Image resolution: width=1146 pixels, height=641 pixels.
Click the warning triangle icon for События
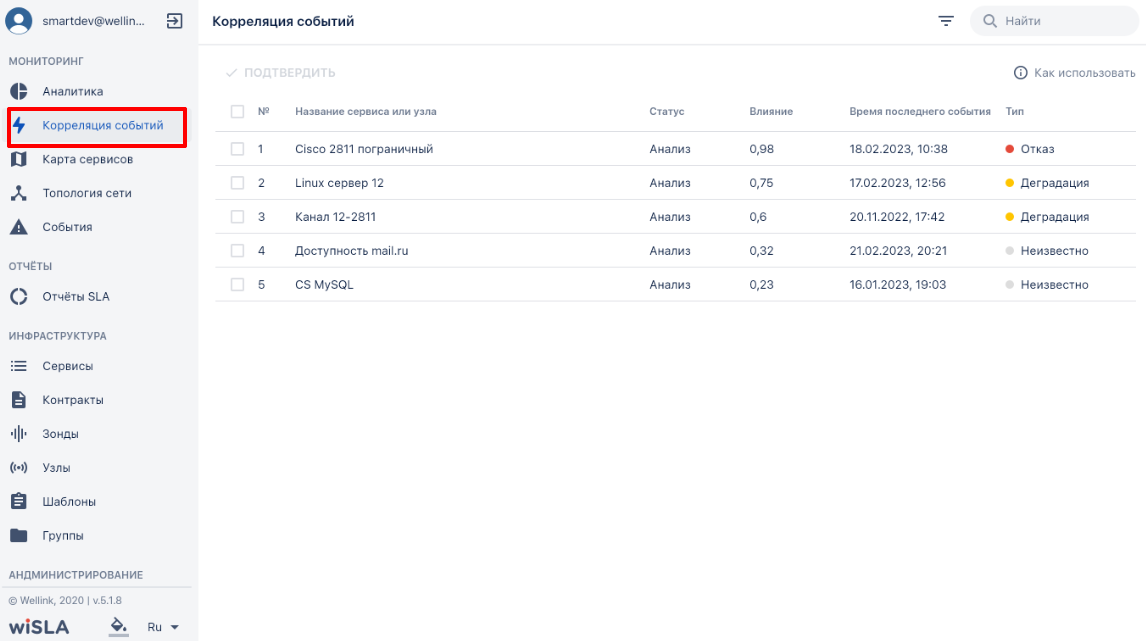click(19, 227)
